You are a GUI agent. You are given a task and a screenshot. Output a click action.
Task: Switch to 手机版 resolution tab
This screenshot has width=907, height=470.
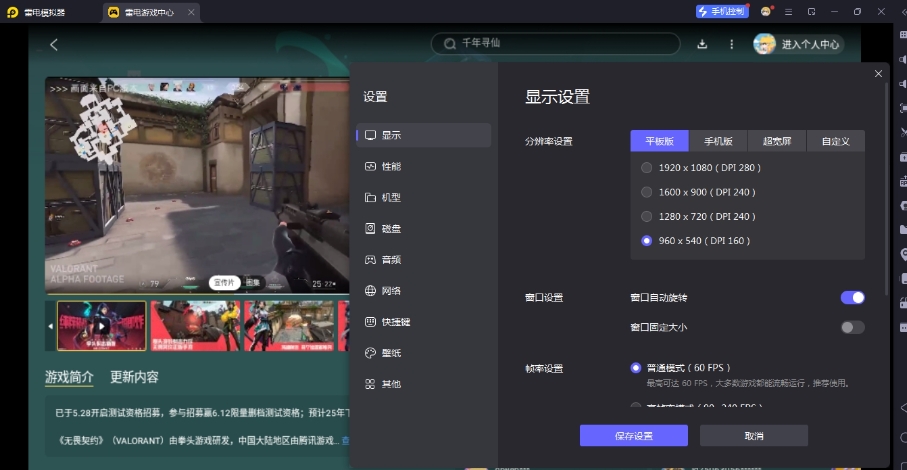point(718,141)
